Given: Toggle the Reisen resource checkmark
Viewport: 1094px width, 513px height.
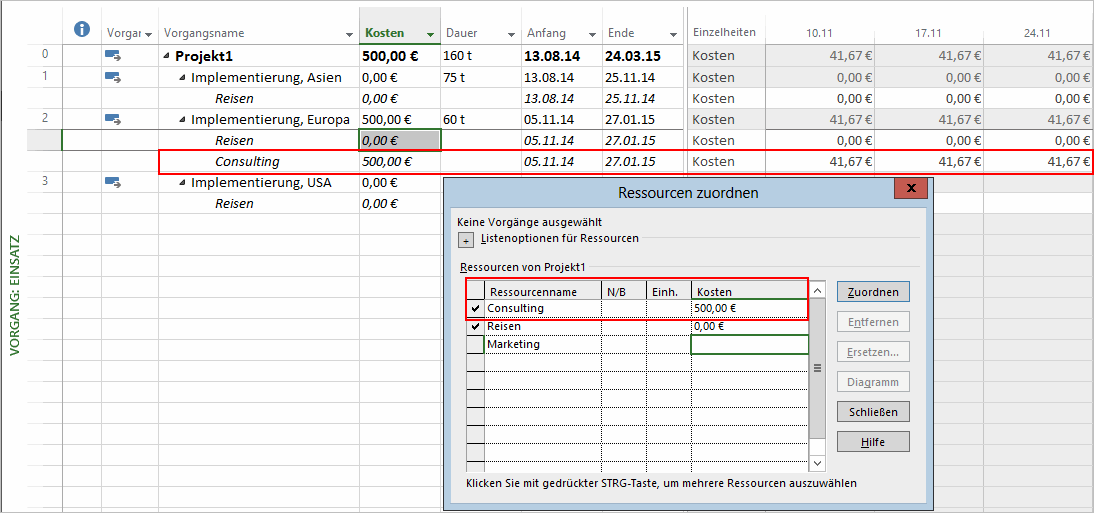Looking at the screenshot, I should pos(475,327).
